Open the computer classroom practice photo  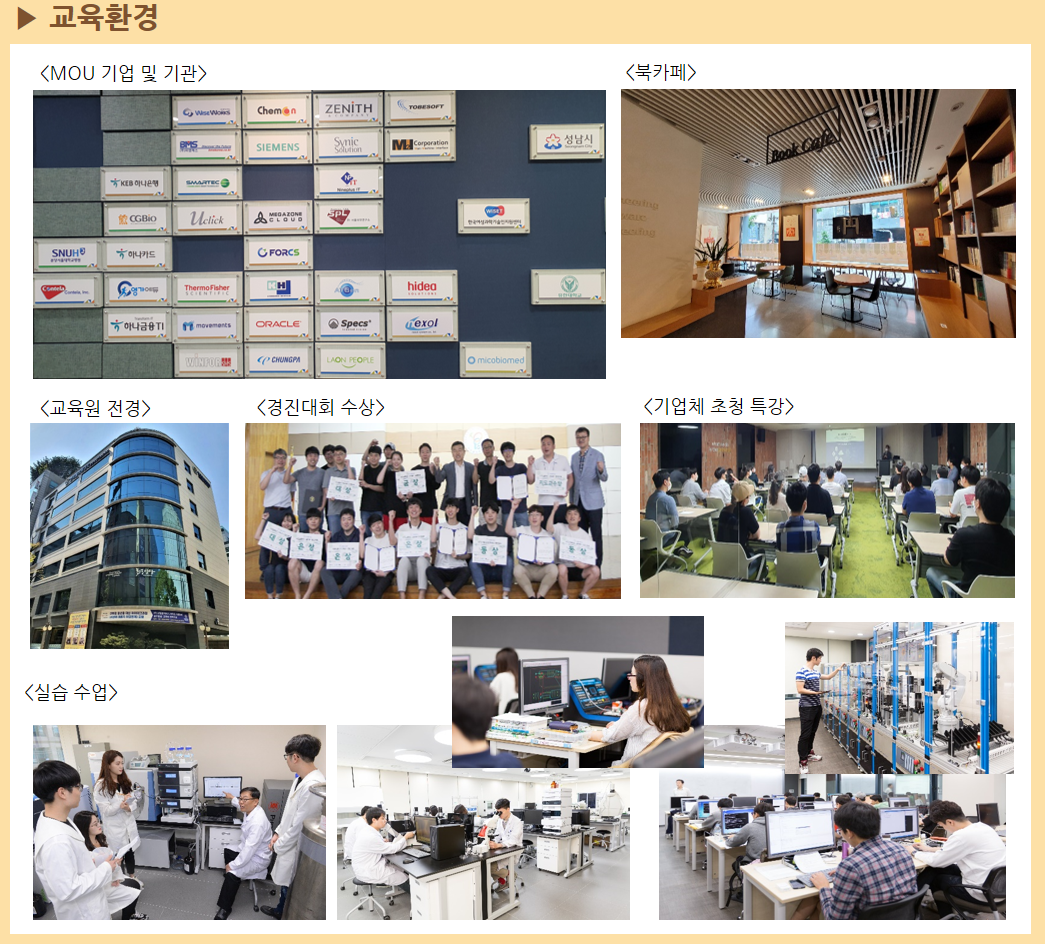832,847
